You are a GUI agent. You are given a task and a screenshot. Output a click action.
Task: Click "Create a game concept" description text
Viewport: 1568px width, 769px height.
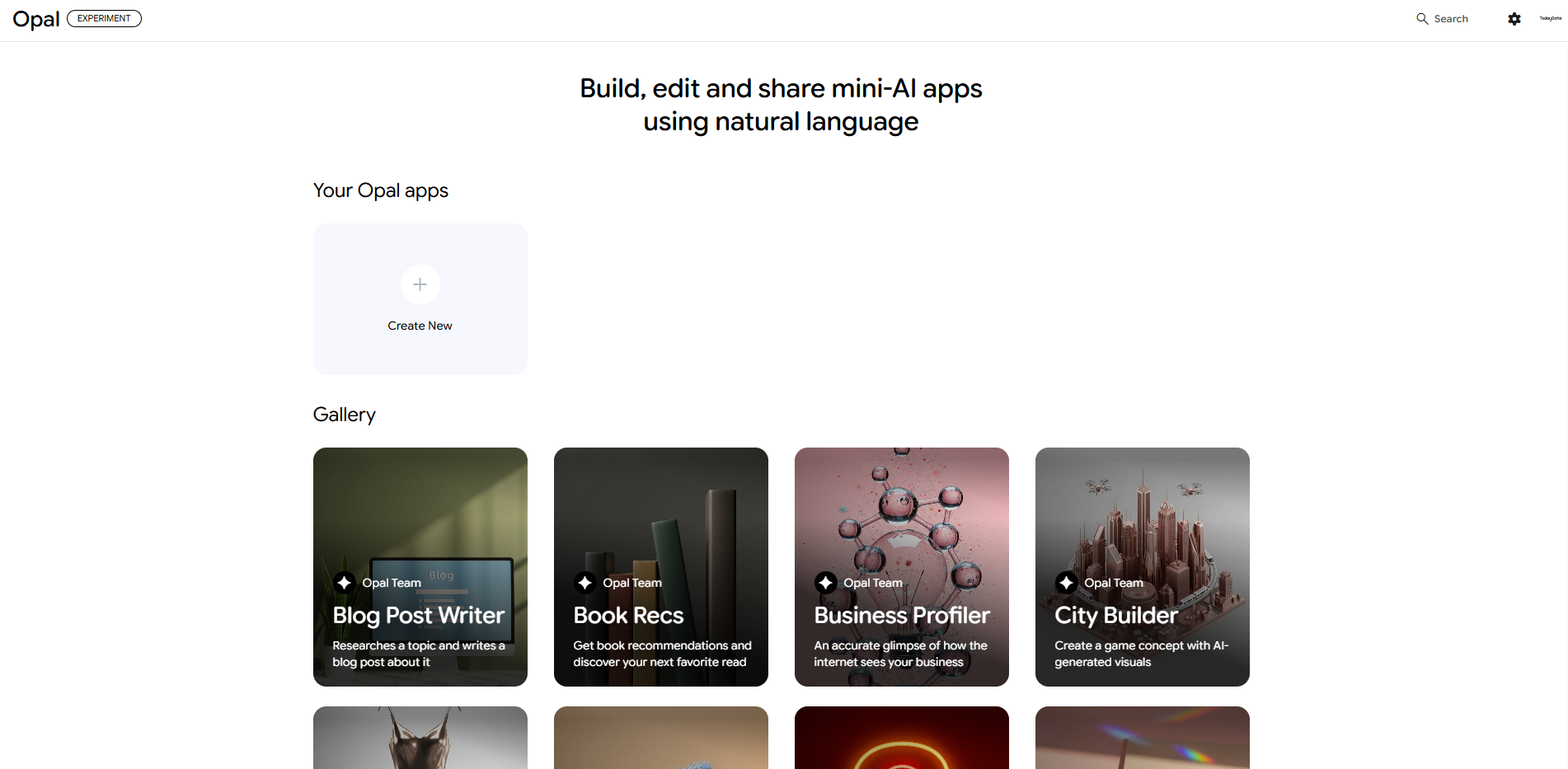1142,654
